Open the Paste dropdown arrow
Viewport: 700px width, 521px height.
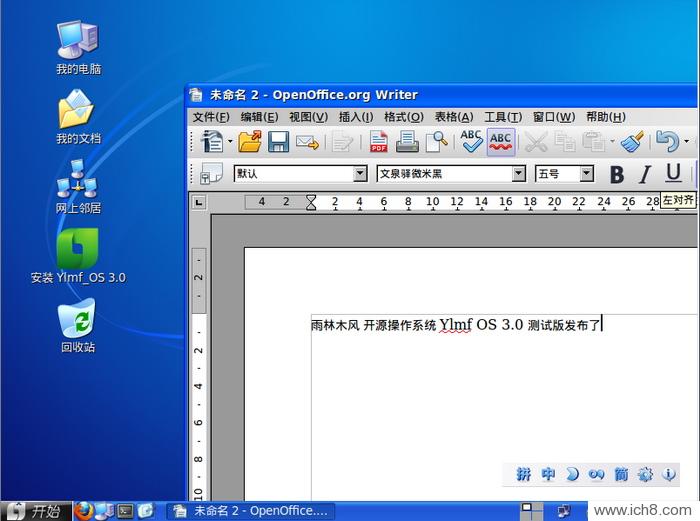click(x=612, y=142)
